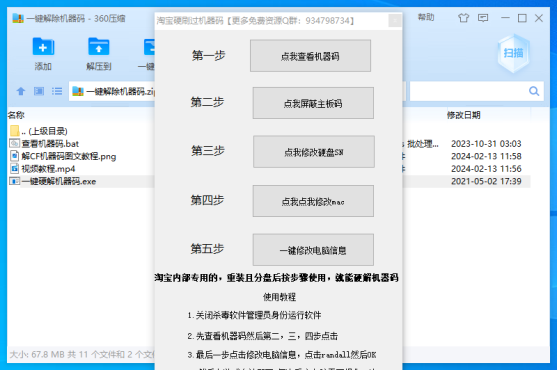
Task: Click the 第二步 label
Action: coord(207,102)
